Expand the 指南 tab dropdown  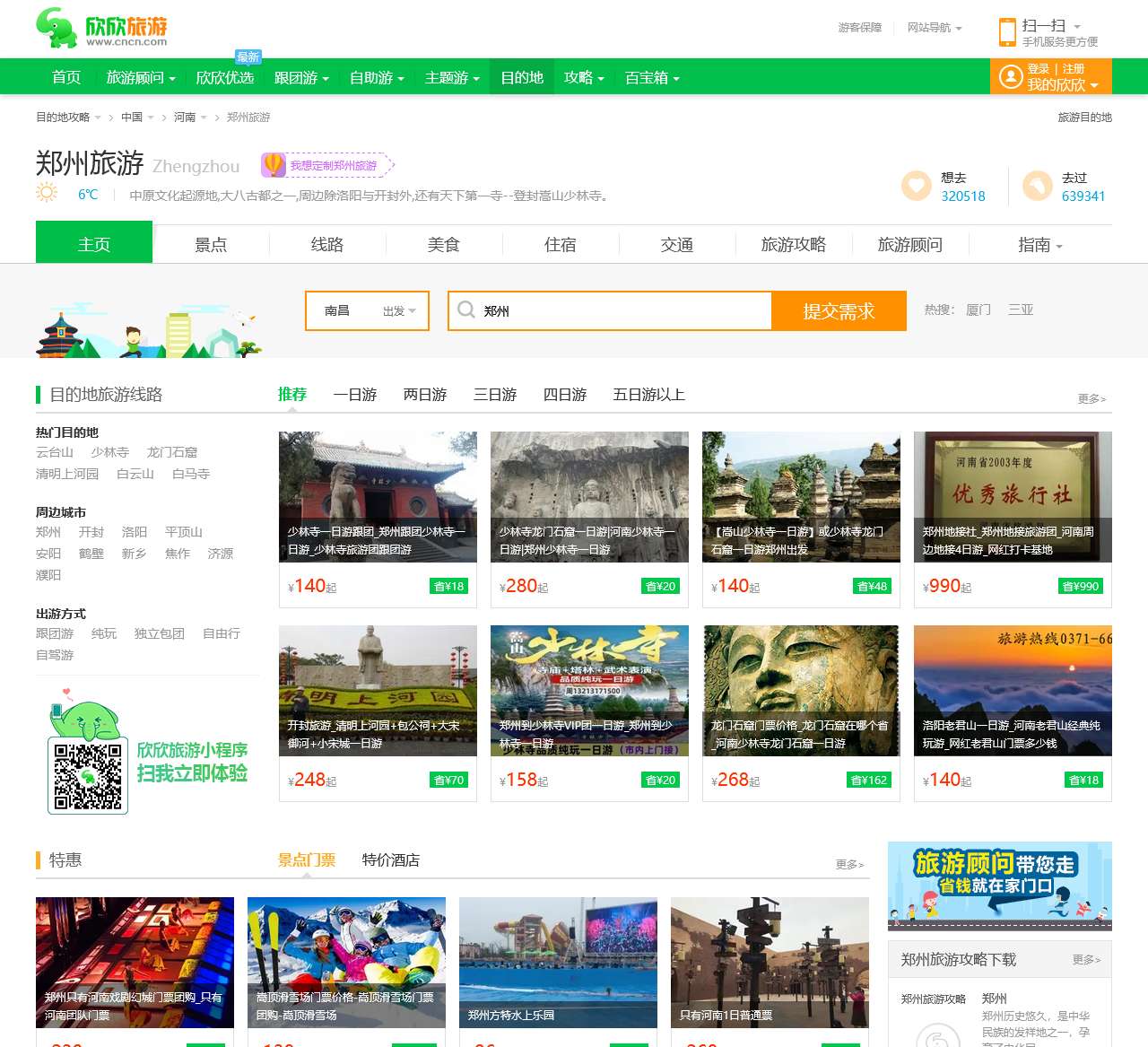click(1039, 245)
